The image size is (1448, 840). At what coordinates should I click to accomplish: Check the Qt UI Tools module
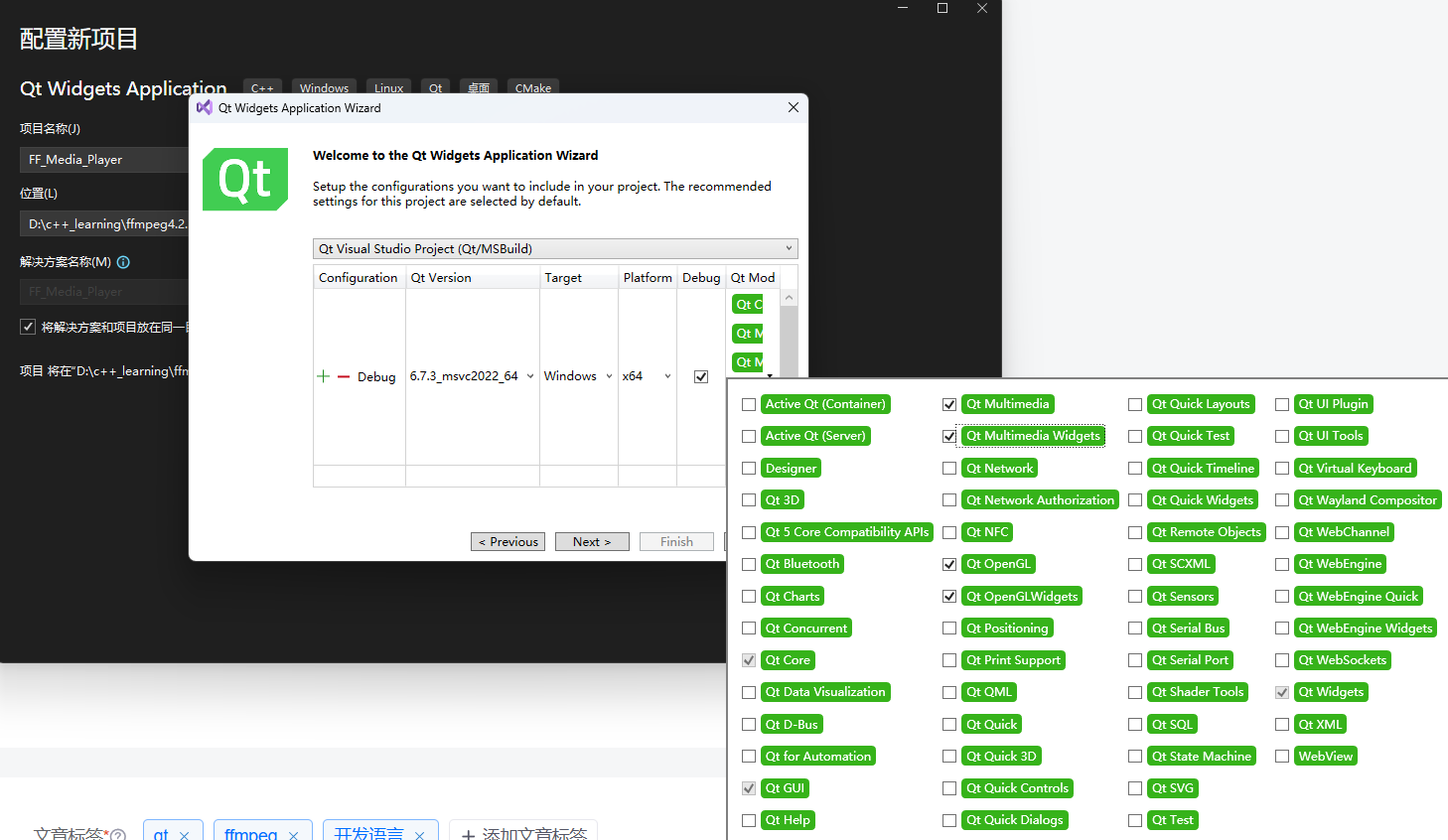click(1282, 436)
